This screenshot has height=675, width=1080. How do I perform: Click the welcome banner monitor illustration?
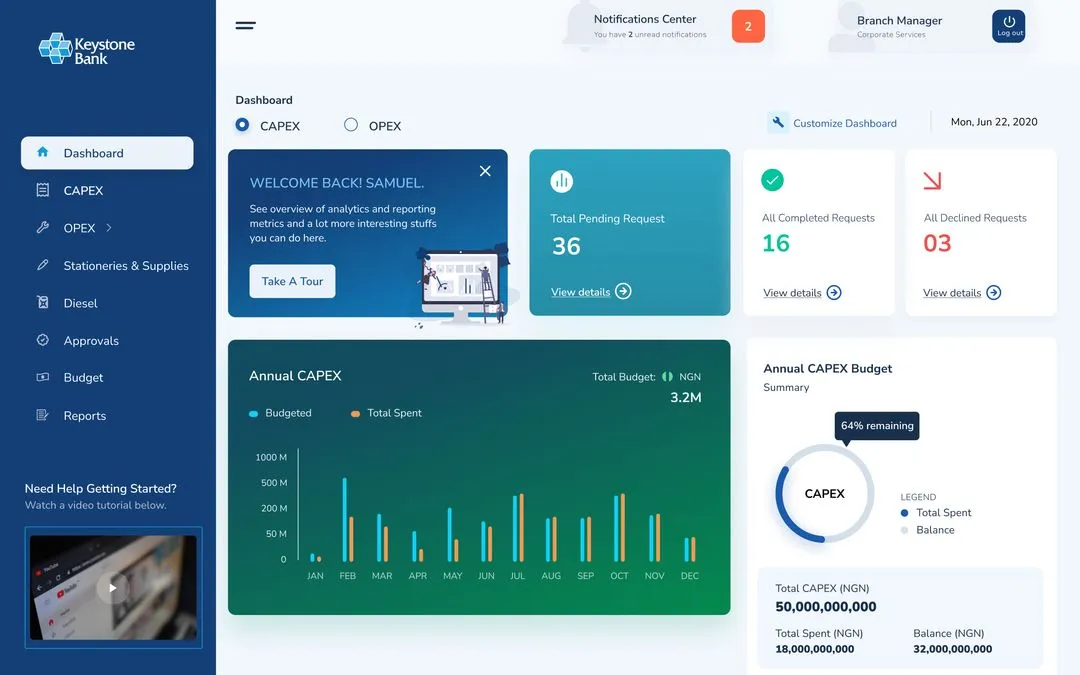click(x=463, y=286)
